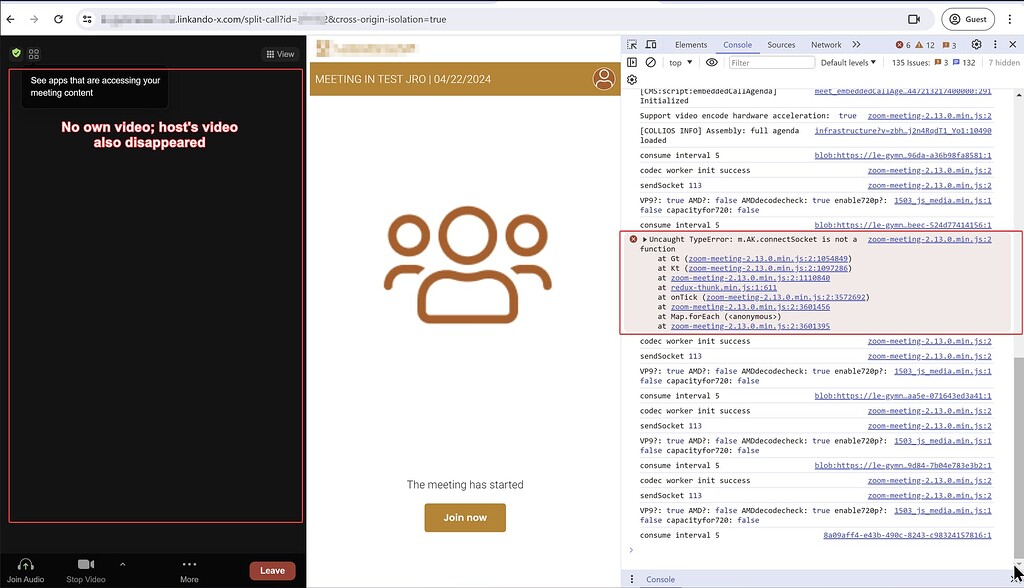Screen dimensions: 1024x588
Task: Click the Join Audio headphones icon
Action: [25, 566]
